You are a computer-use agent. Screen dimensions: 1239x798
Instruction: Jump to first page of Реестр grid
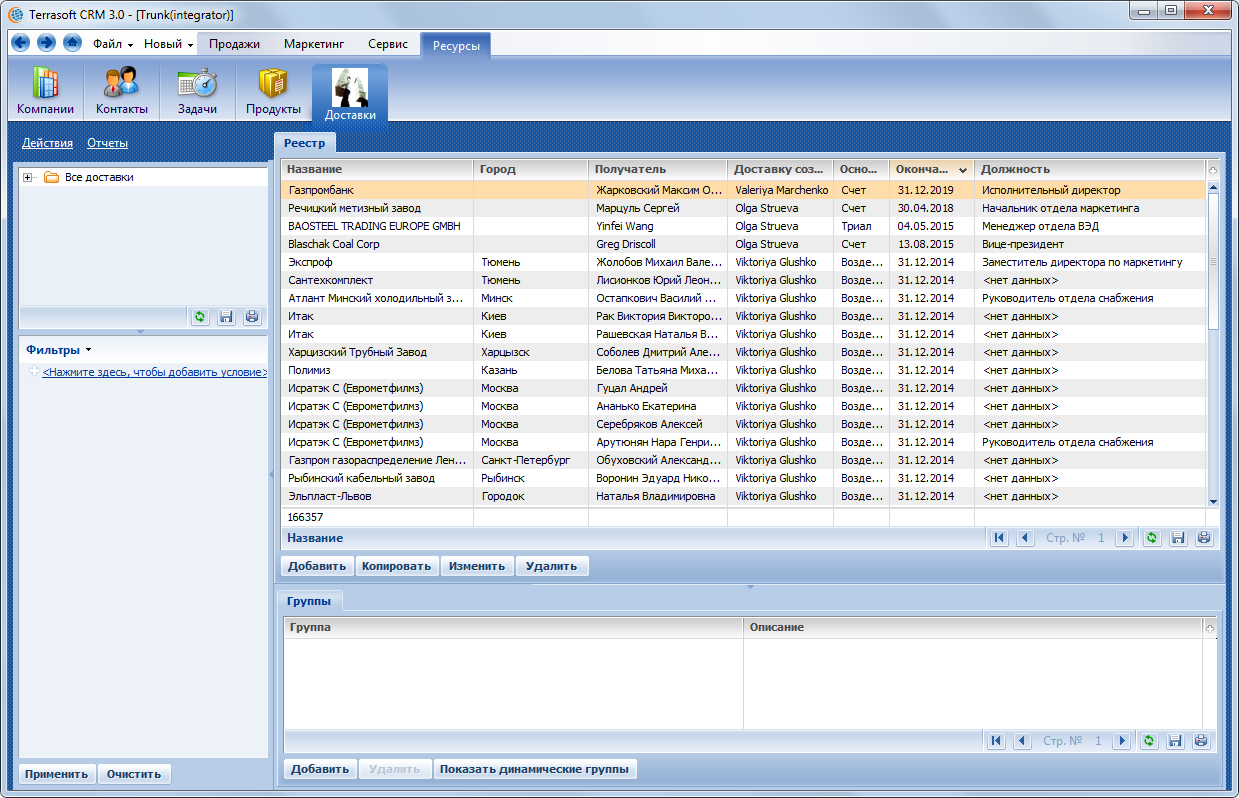coord(998,538)
